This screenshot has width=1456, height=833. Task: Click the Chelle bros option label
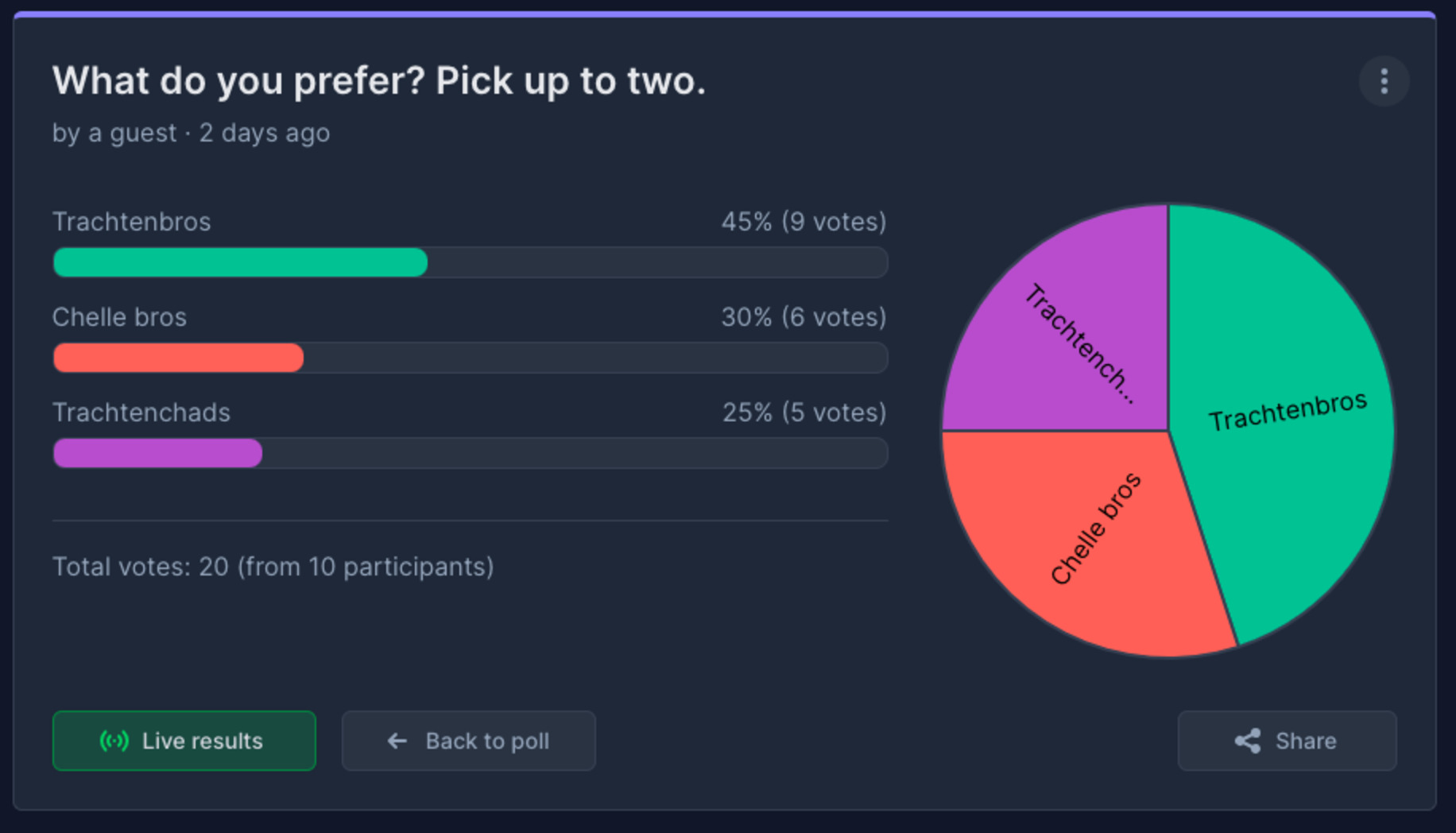pos(119,317)
